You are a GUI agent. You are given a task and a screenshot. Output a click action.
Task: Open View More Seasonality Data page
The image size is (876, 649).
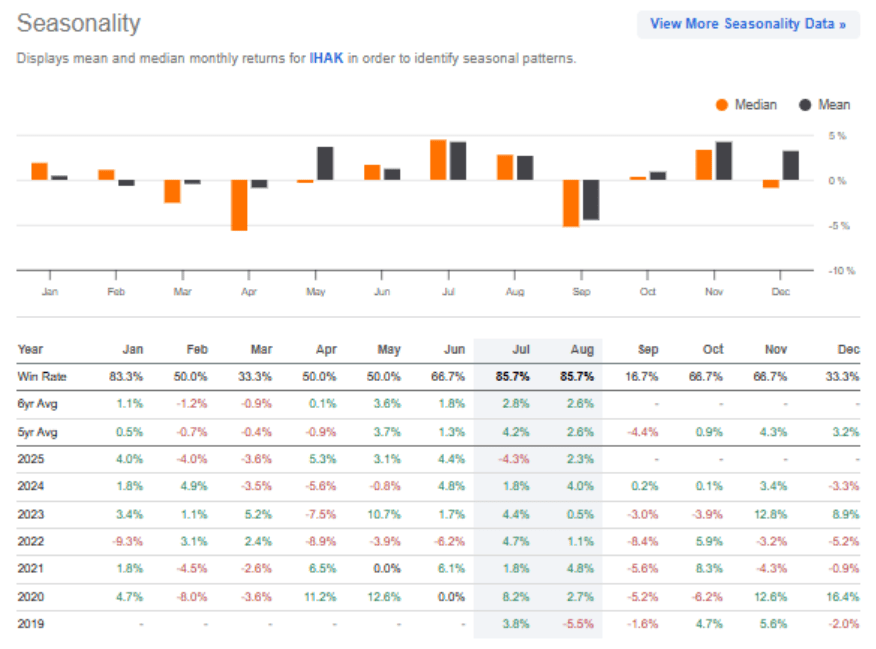(748, 23)
